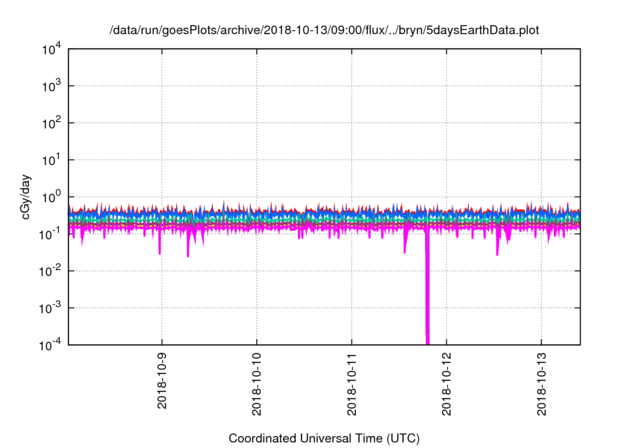Click the 10^0 y-axis tick label
Viewport: 640px width, 448px height.
(51, 197)
